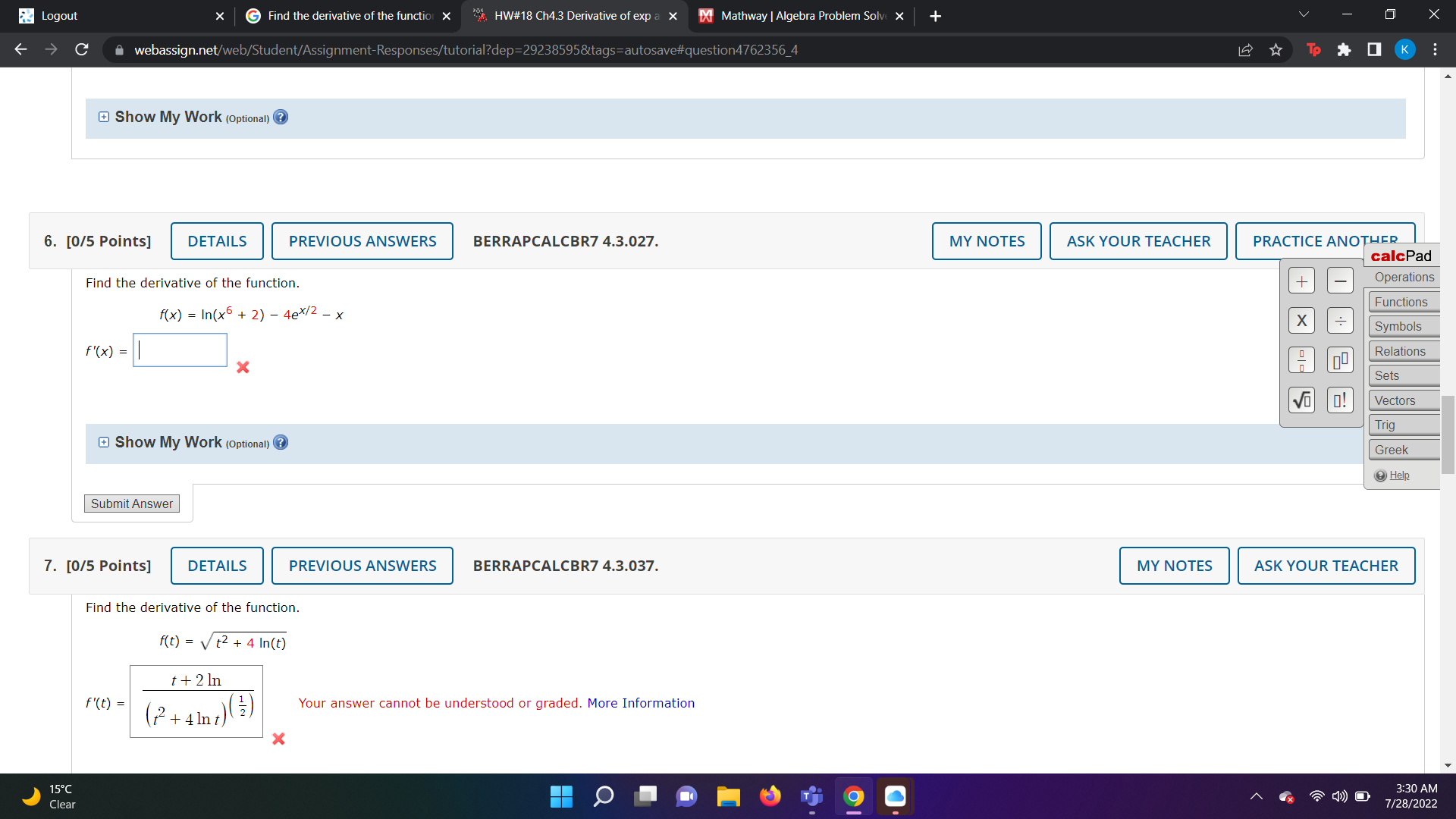Click the f'(x) answer input box
The height and width of the screenshot is (819, 1456).
(179, 350)
